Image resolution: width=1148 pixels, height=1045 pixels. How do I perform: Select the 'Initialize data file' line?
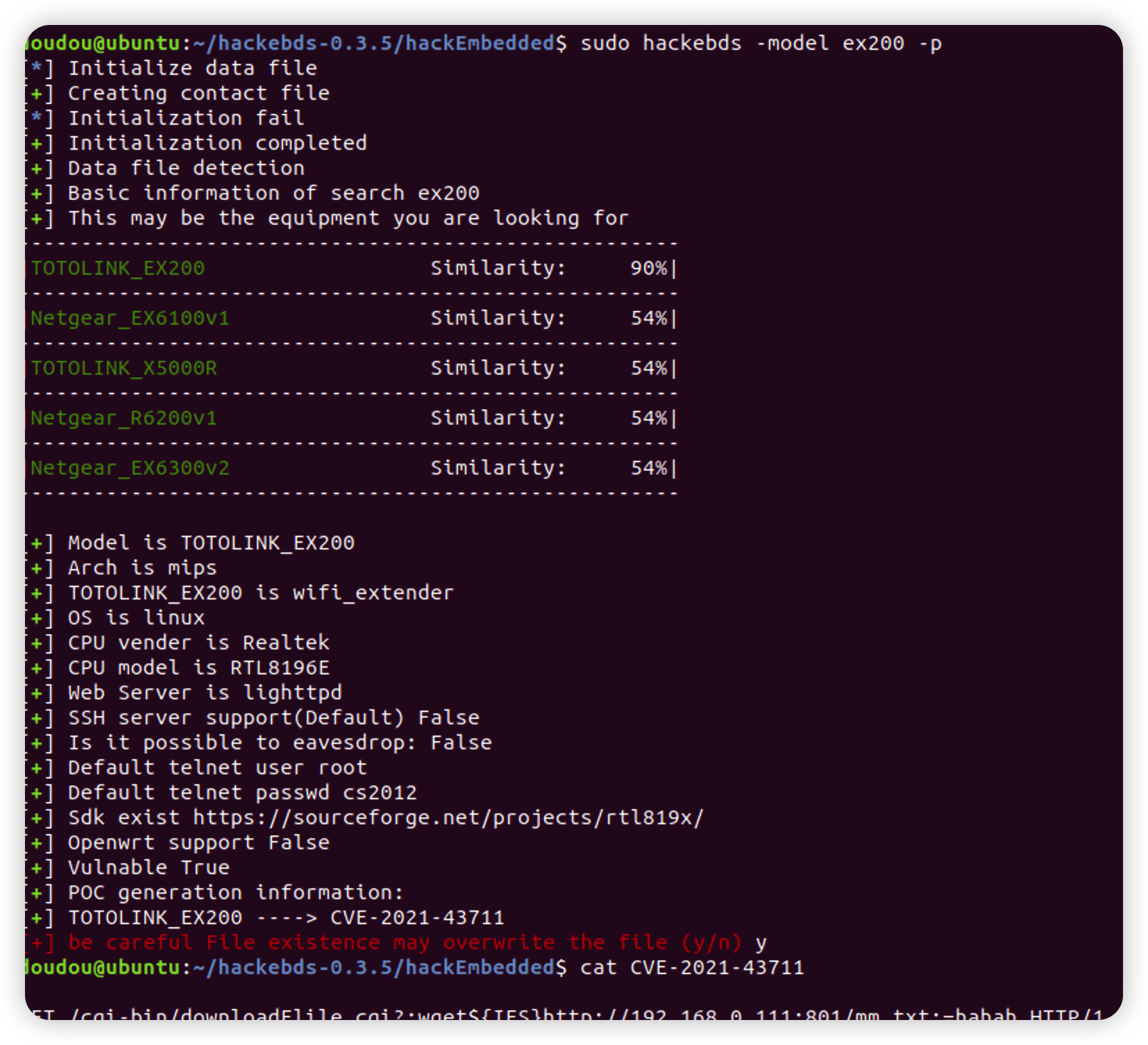(x=192, y=68)
